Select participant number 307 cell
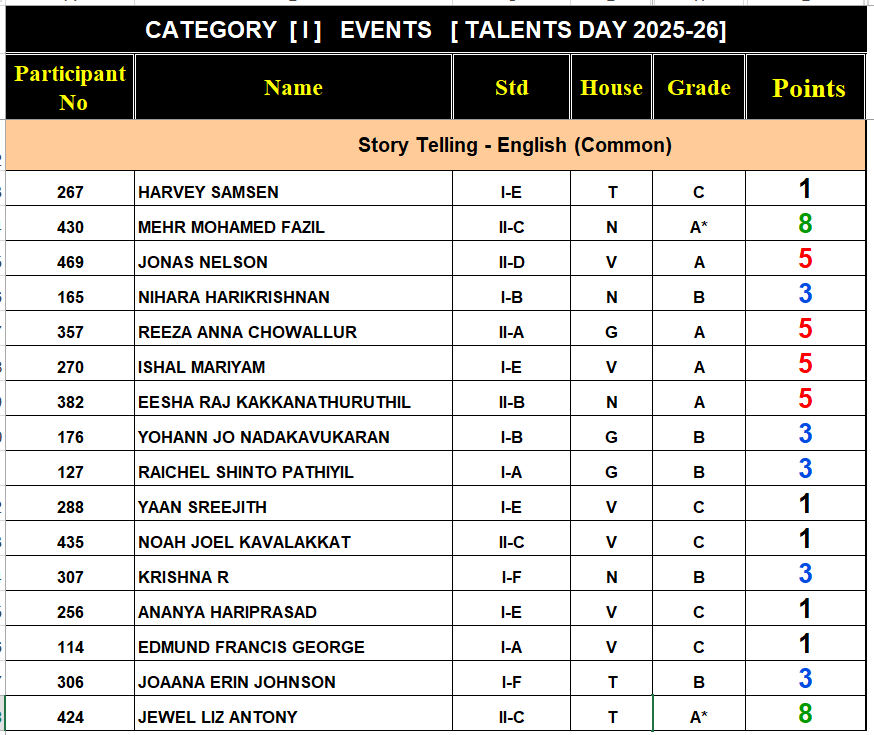874x735 pixels. point(70,574)
